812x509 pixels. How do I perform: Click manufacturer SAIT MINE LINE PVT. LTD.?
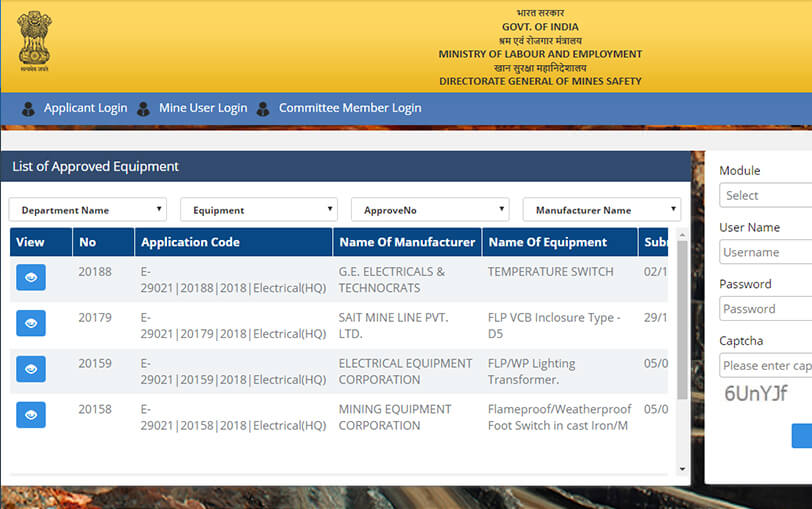click(x=393, y=326)
